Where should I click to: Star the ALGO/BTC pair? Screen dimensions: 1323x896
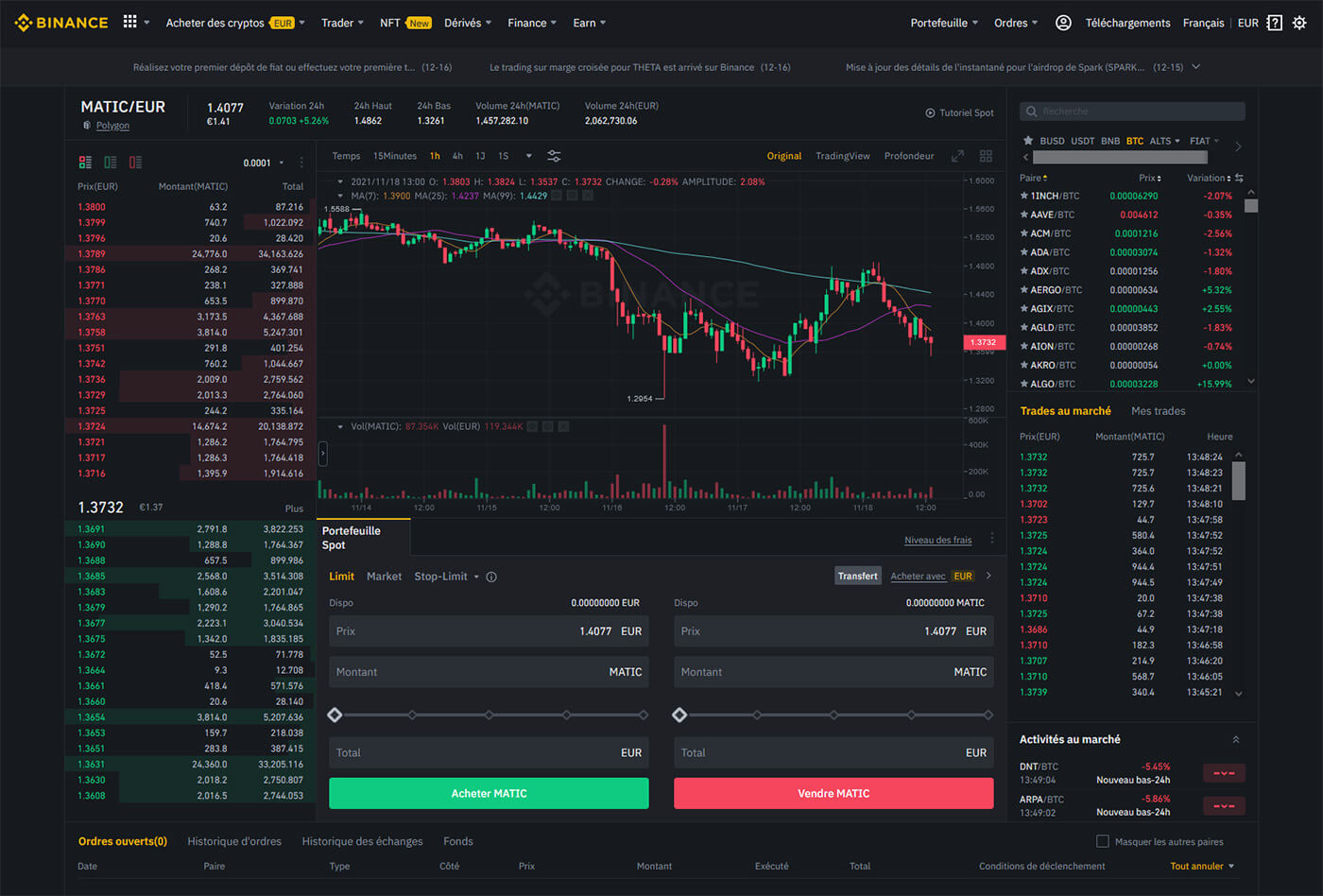pos(1024,384)
